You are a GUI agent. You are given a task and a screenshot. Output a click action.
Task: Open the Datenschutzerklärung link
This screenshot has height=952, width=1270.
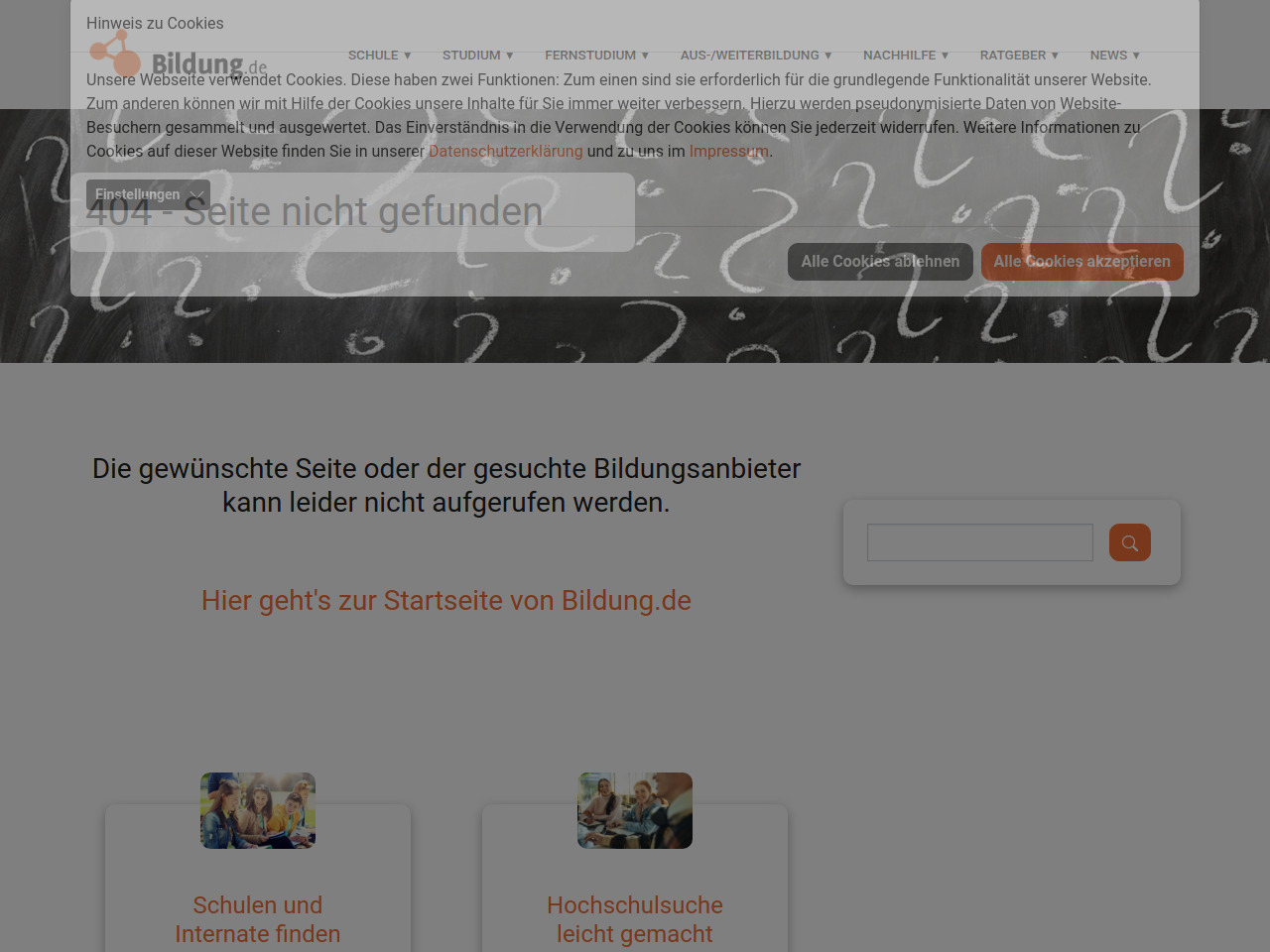coord(505,151)
